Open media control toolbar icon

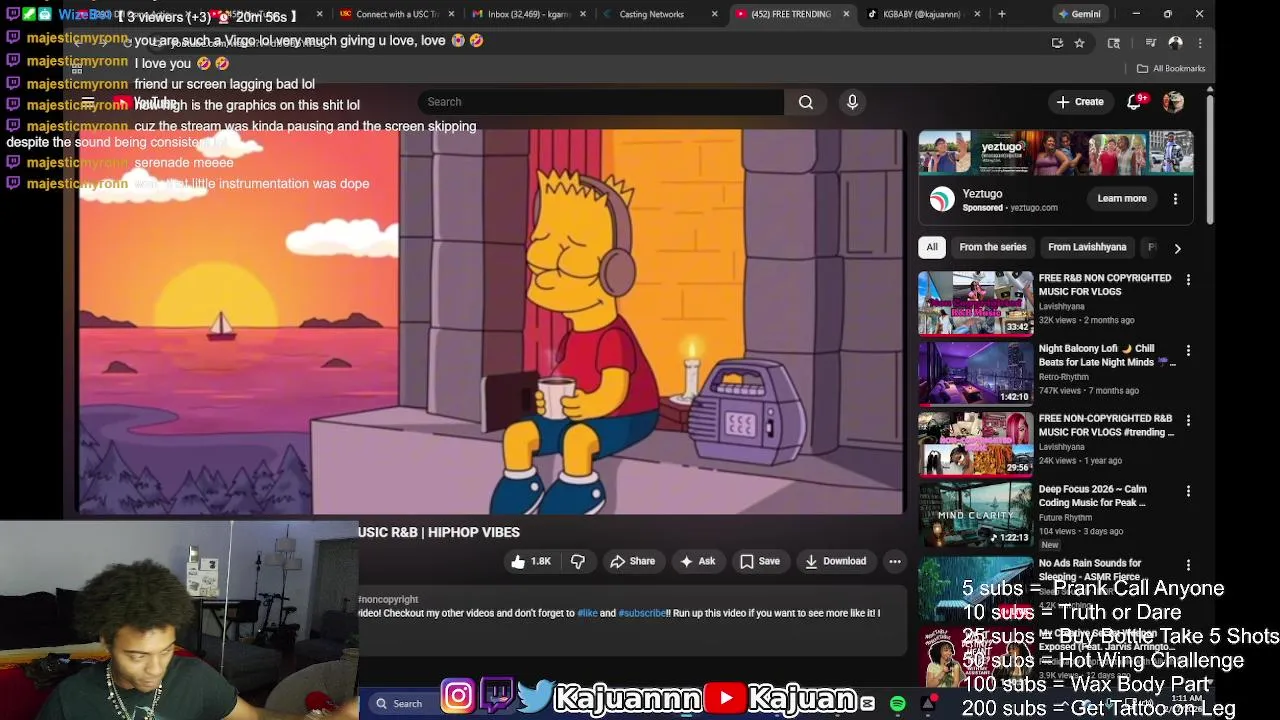1151,43
